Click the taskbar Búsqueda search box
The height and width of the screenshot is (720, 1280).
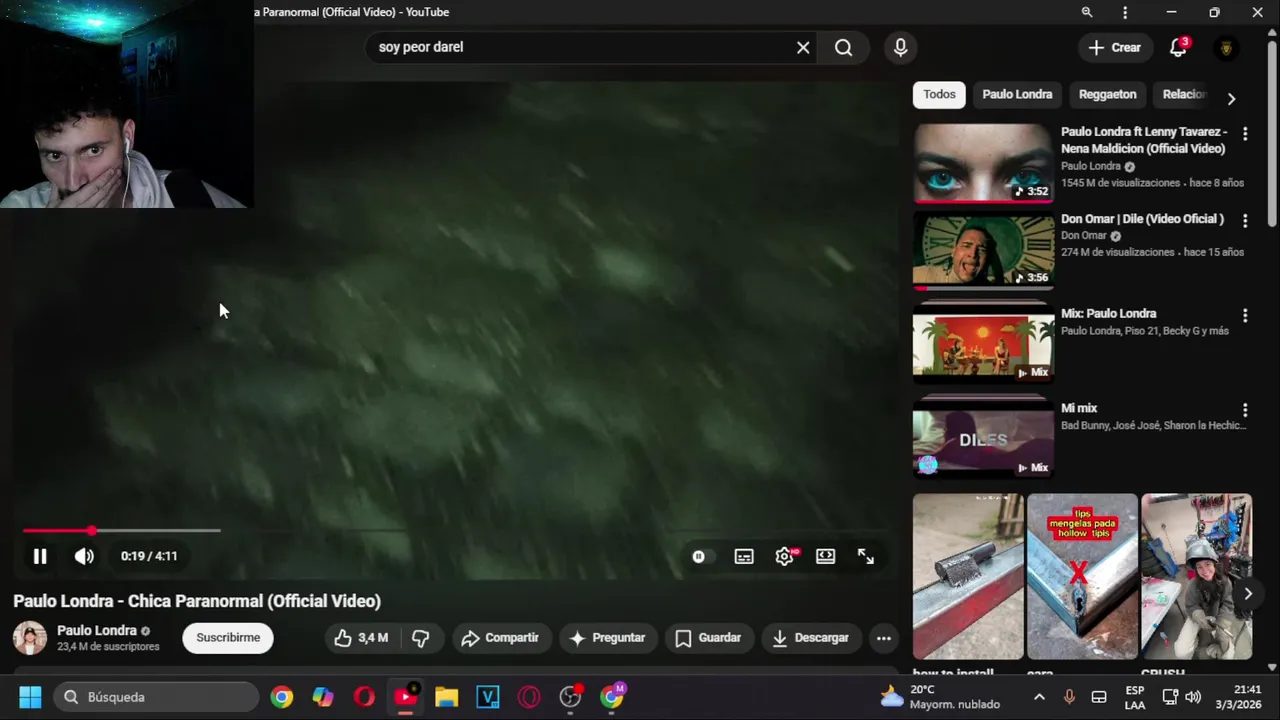click(157, 697)
